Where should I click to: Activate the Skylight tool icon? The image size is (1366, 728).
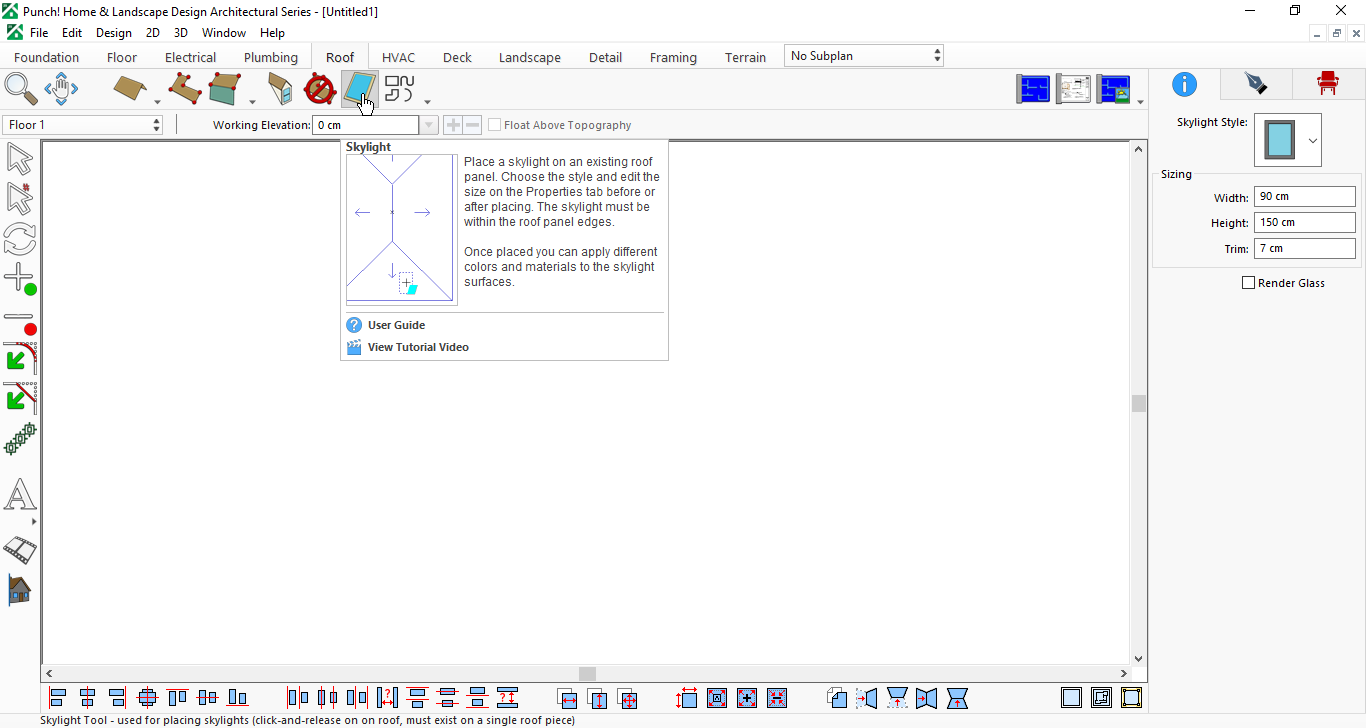point(358,89)
